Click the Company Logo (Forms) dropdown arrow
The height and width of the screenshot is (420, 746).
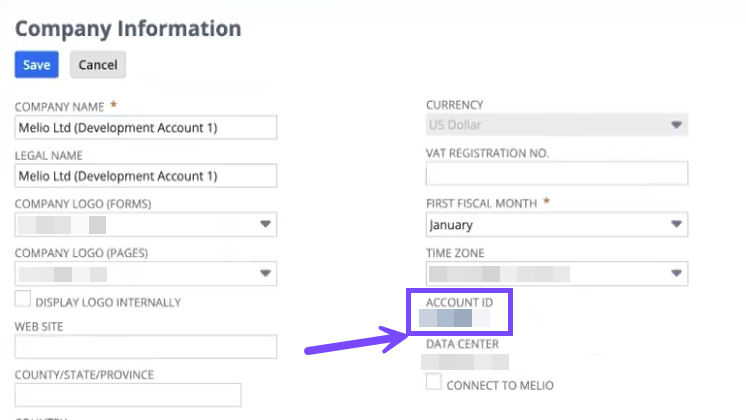(x=266, y=224)
